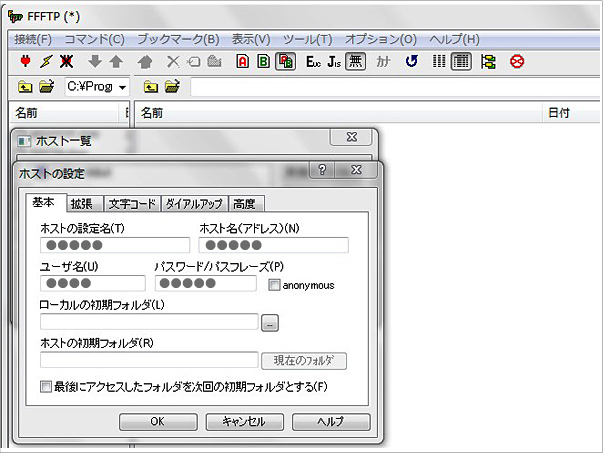Click the refresh arrow toolbar icon
Viewport: 603px width, 453px height.
pos(411,62)
